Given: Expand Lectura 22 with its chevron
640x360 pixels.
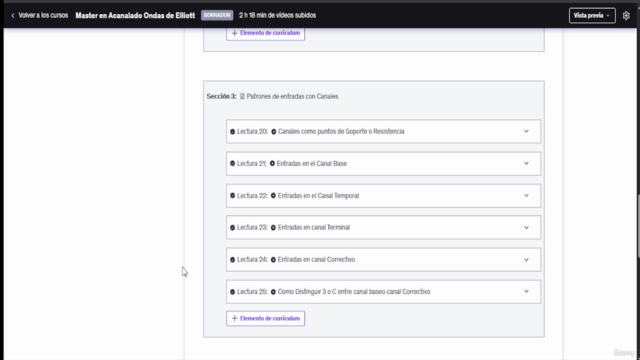Looking at the screenshot, I should pos(526,196).
